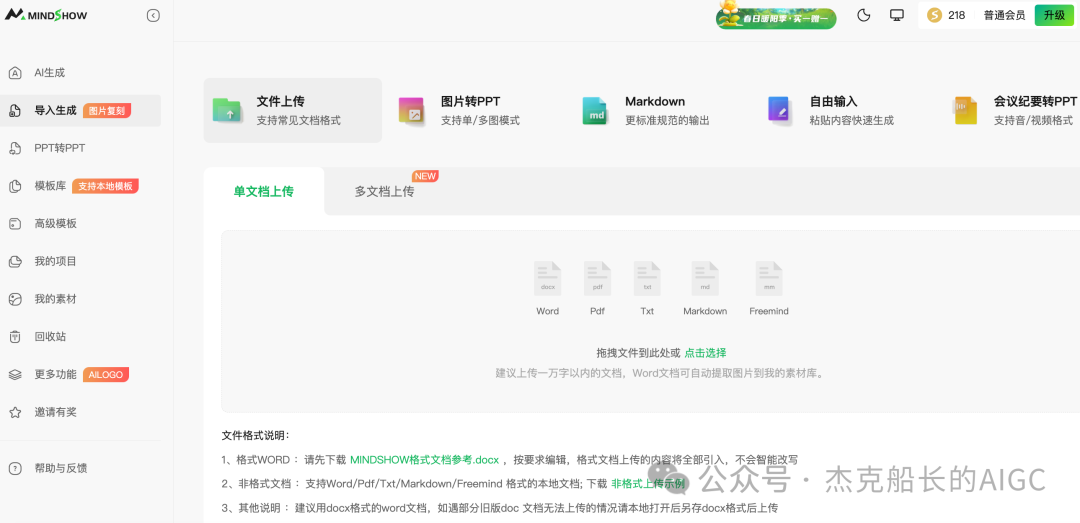Click the 自由输入 pencil icon
The image size is (1080, 523).
click(x=780, y=110)
